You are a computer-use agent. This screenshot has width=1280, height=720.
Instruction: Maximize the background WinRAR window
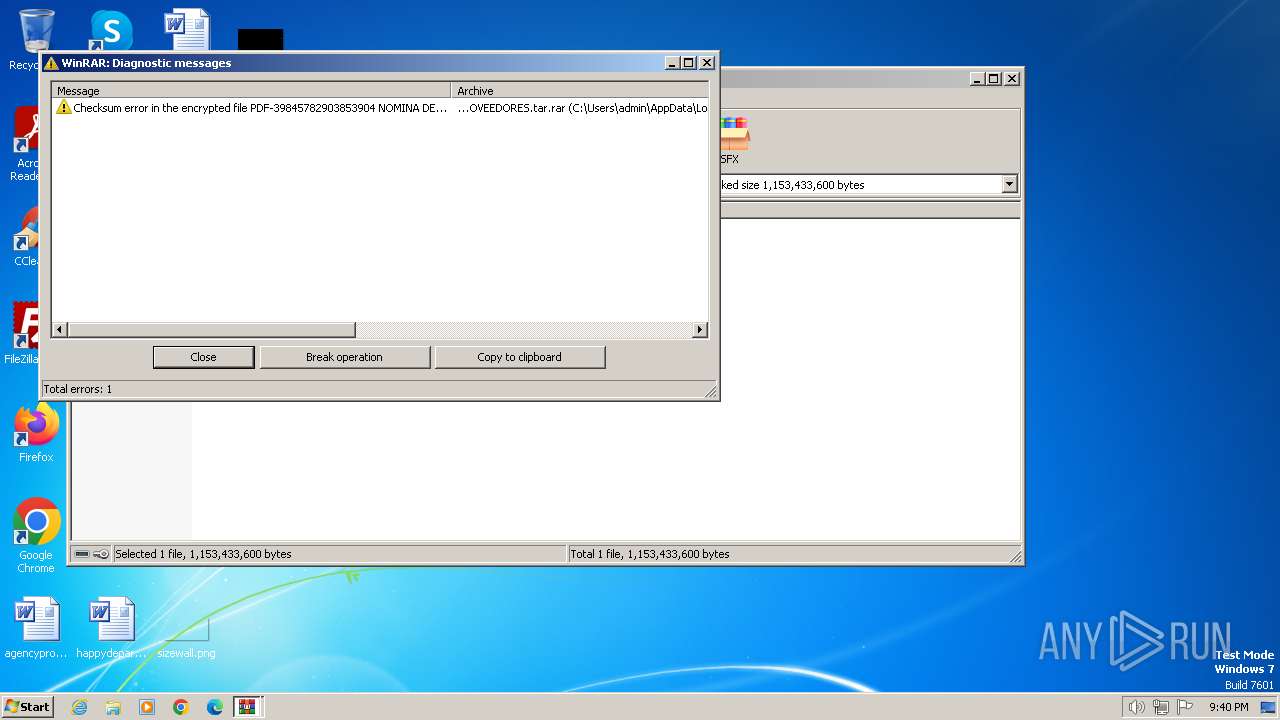coord(994,78)
